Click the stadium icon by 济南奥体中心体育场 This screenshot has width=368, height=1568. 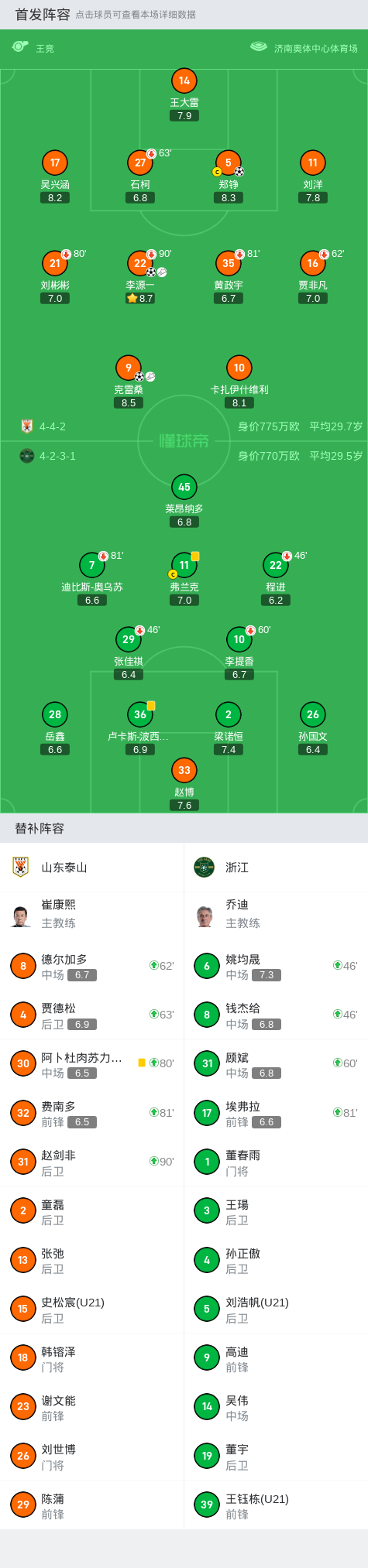[x=259, y=47]
